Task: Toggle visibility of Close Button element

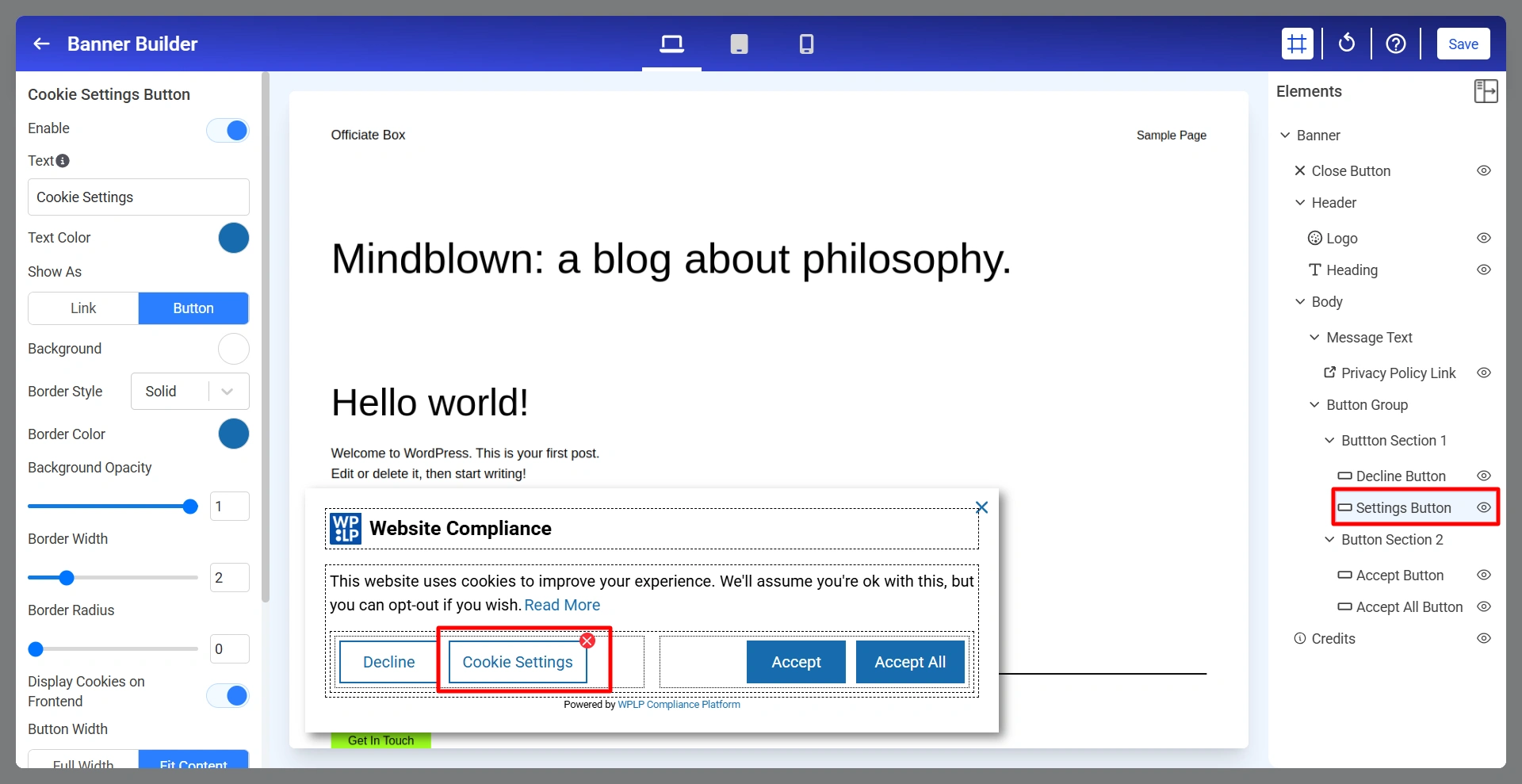Action: (1484, 171)
